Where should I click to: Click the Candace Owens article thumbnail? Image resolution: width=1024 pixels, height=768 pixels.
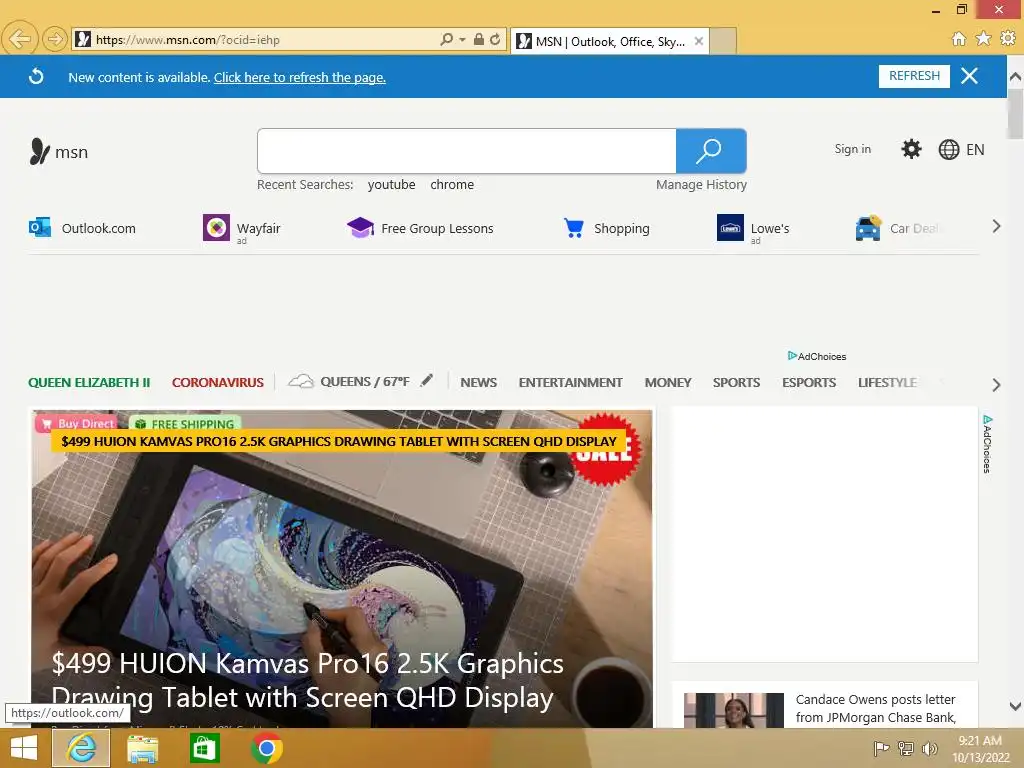733,711
